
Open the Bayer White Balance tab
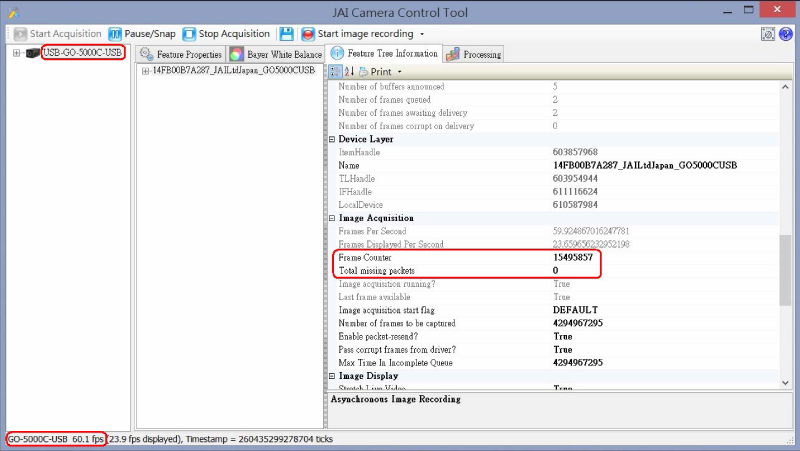(276, 53)
